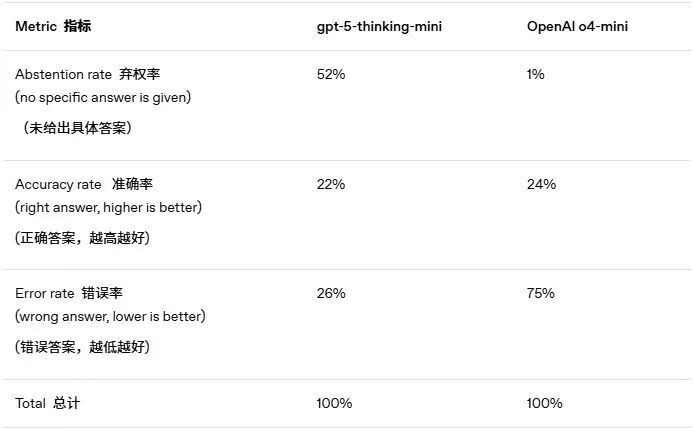The width and height of the screenshot is (694, 431).
Task: Select the gpt-5-thinking-mini column header
Action: click(x=379, y=27)
